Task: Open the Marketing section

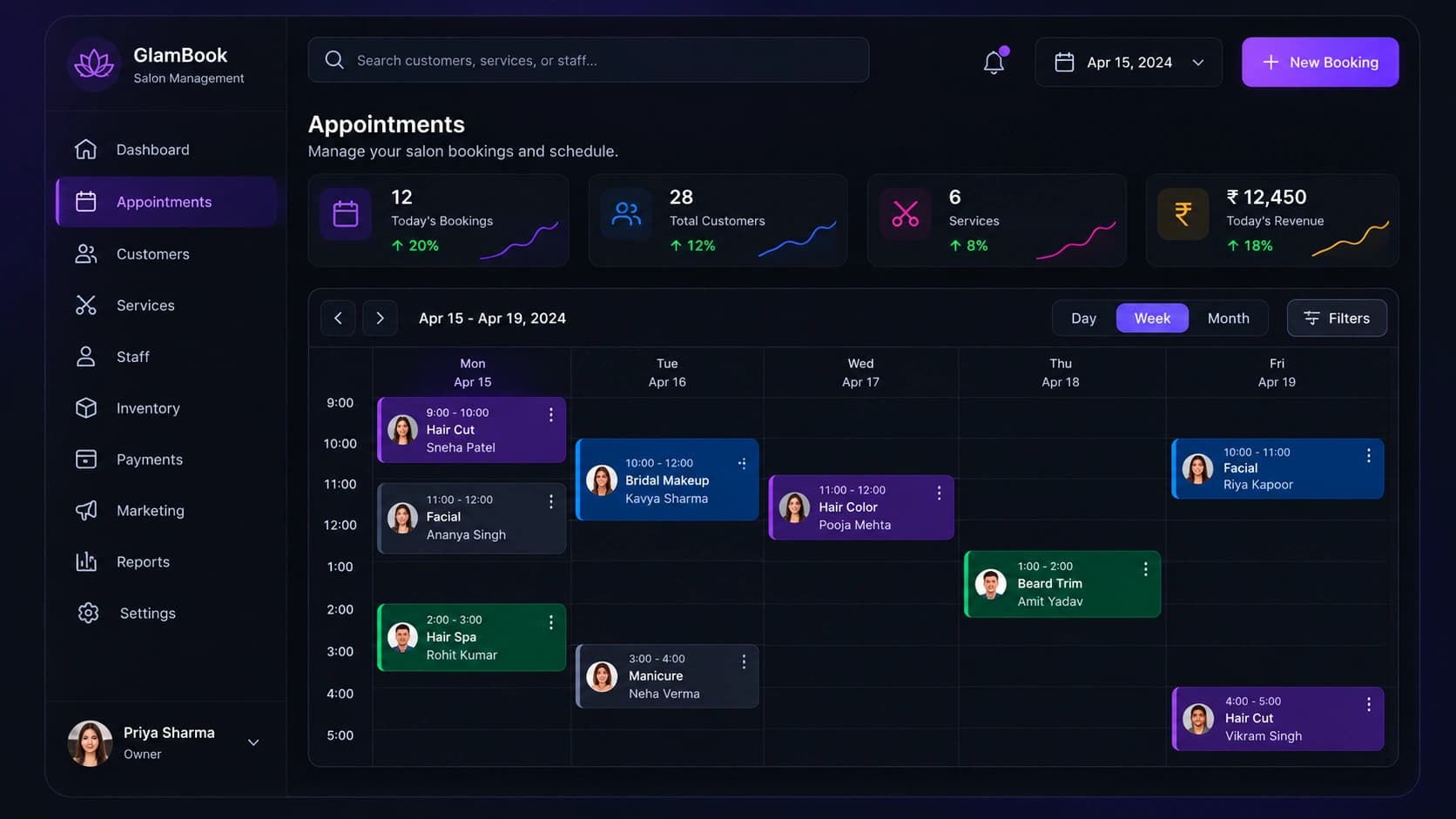Action: [166, 511]
